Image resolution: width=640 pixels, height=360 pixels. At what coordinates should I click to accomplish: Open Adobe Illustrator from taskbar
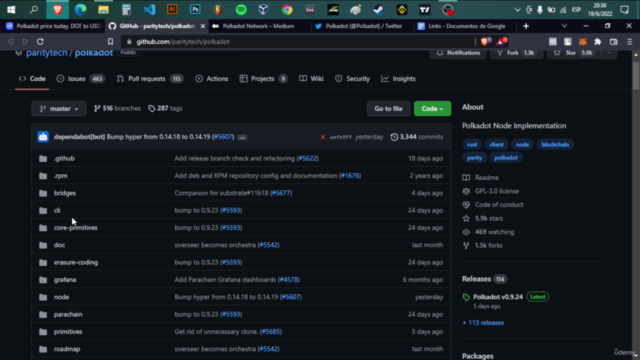[172, 9]
